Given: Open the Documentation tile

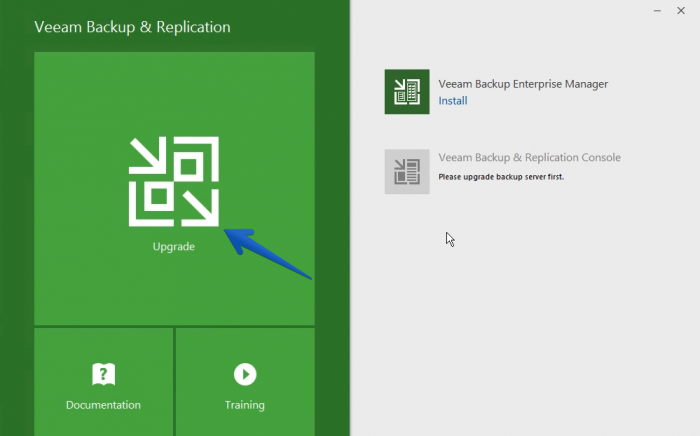Looking at the screenshot, I should (x=104, y=382).
